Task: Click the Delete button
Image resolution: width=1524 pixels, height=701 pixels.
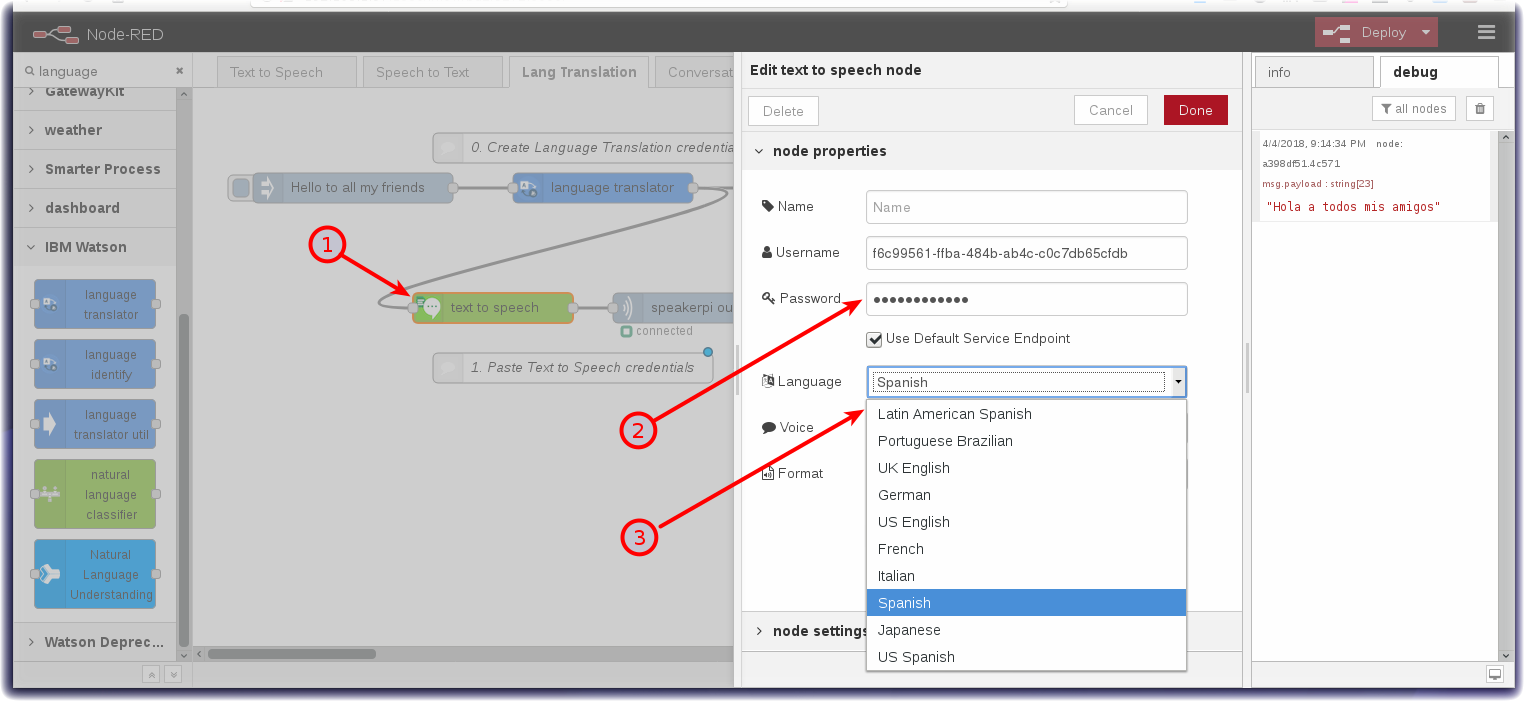Action: coord(783,111)
